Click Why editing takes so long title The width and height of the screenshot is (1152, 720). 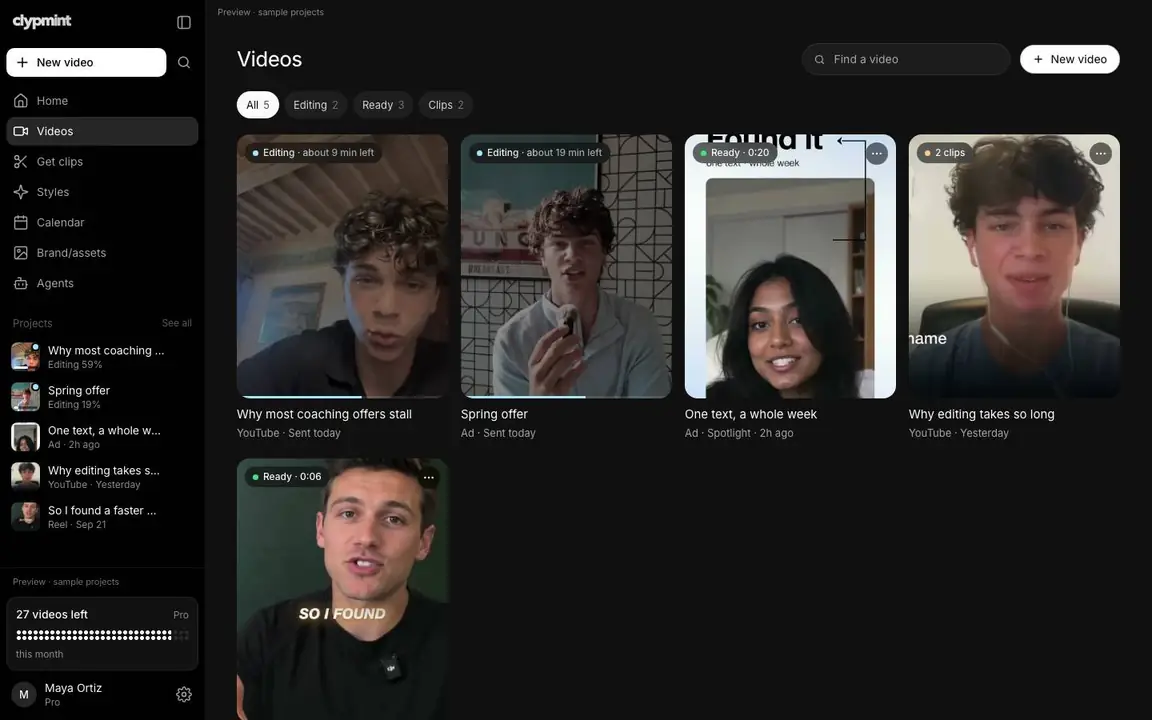(x=982, y=414)
